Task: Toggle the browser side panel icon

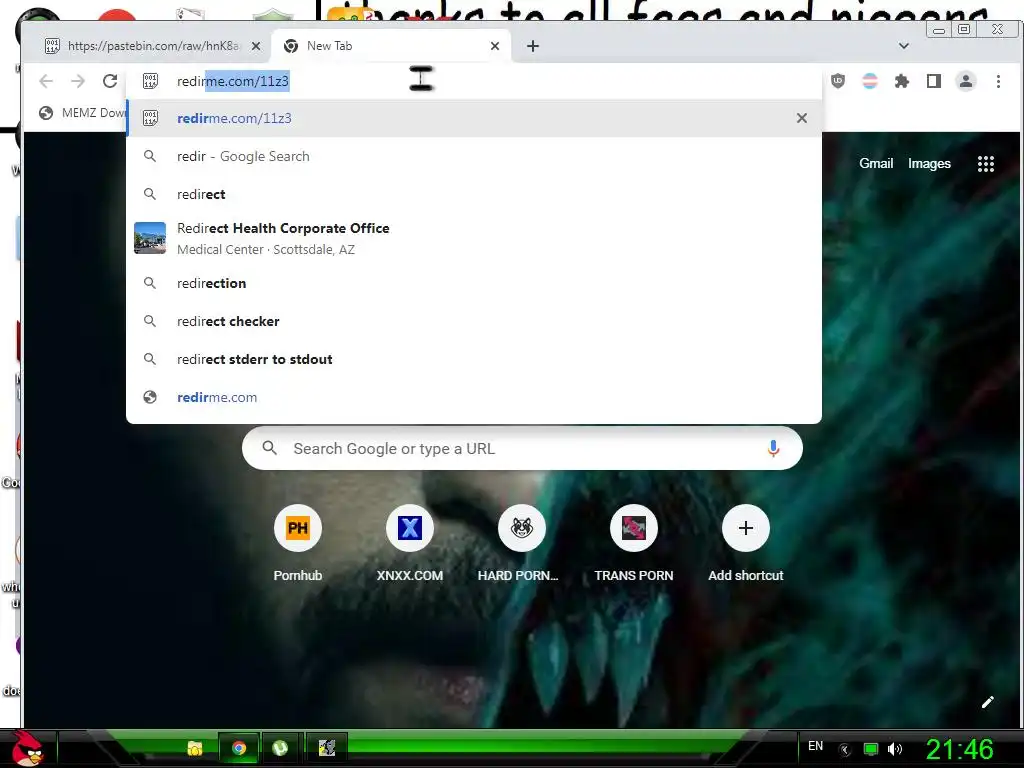Action: (x=934, y=81)
